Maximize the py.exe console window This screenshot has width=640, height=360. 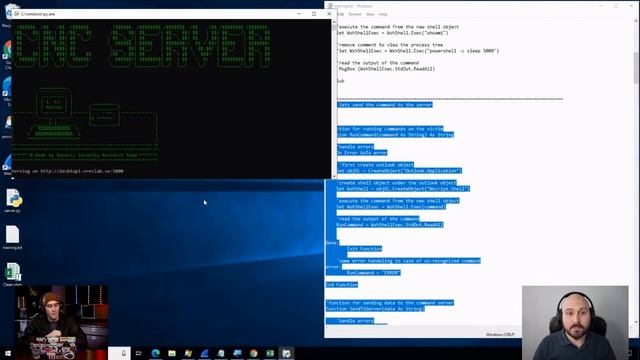(314, 13)
